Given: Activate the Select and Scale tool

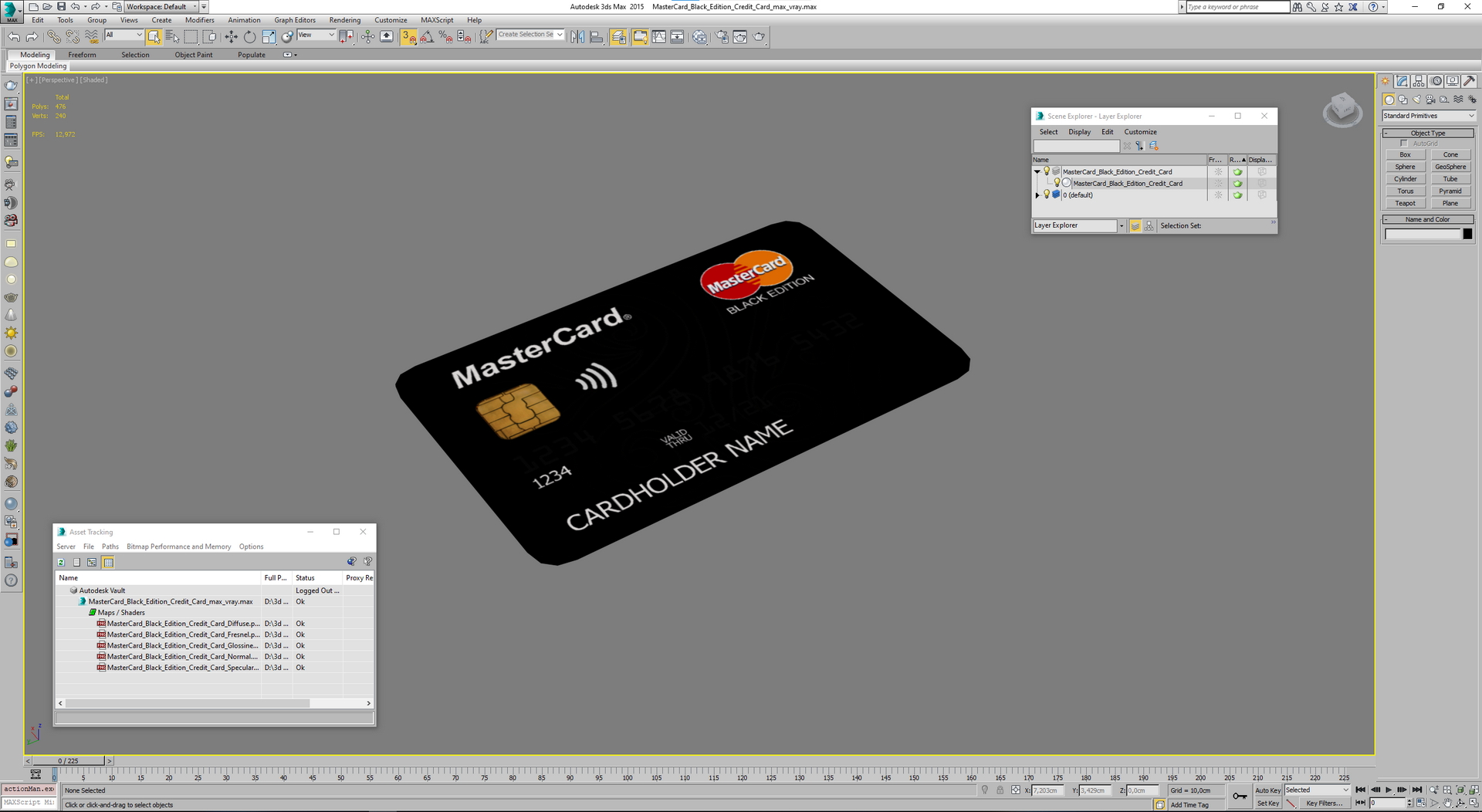Looking at the screenshot, I should (268, 36).
